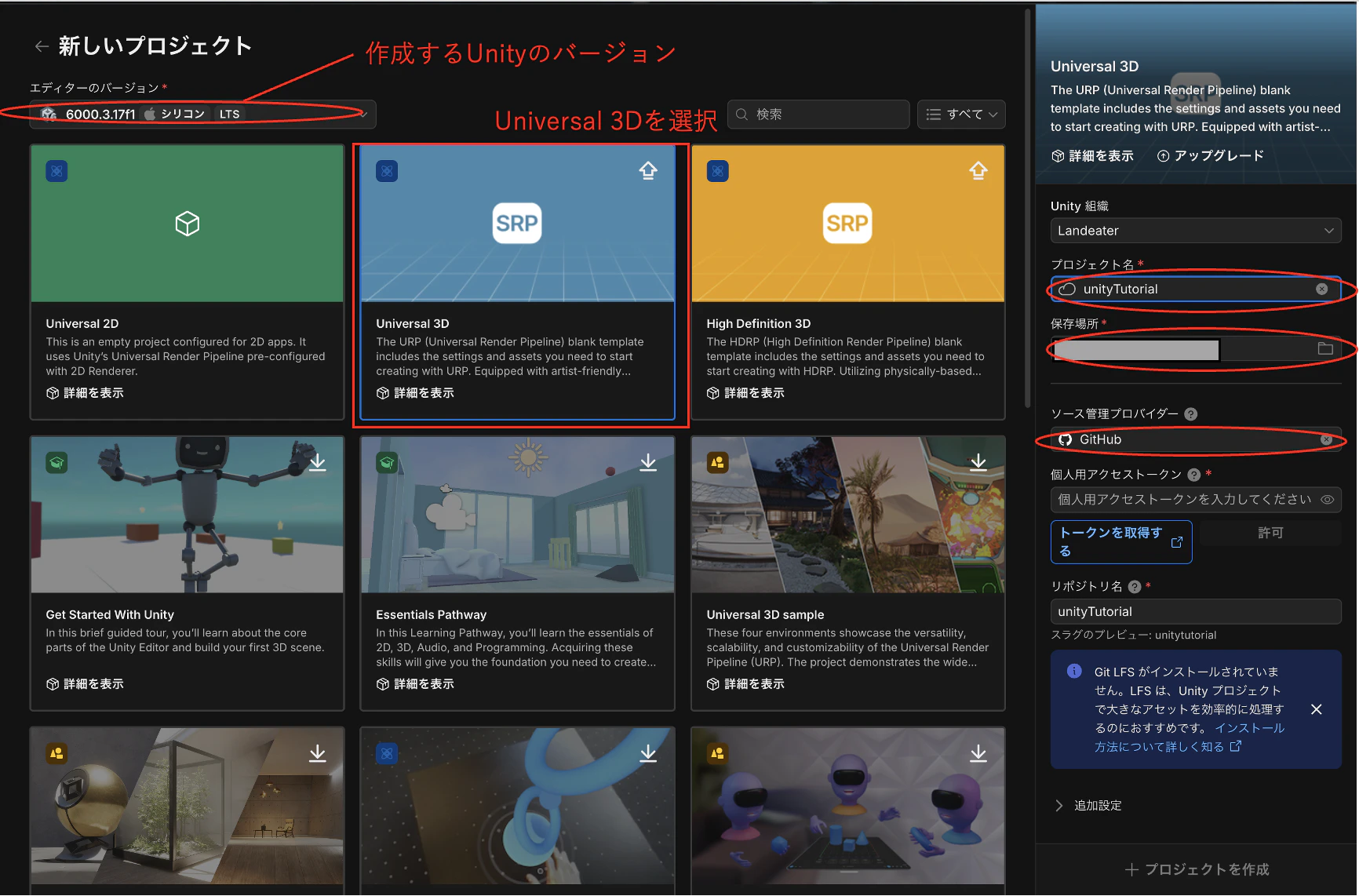Click the cloud icon in project name field
This screenshot has width=1359, height=896.
(1067, 290)
